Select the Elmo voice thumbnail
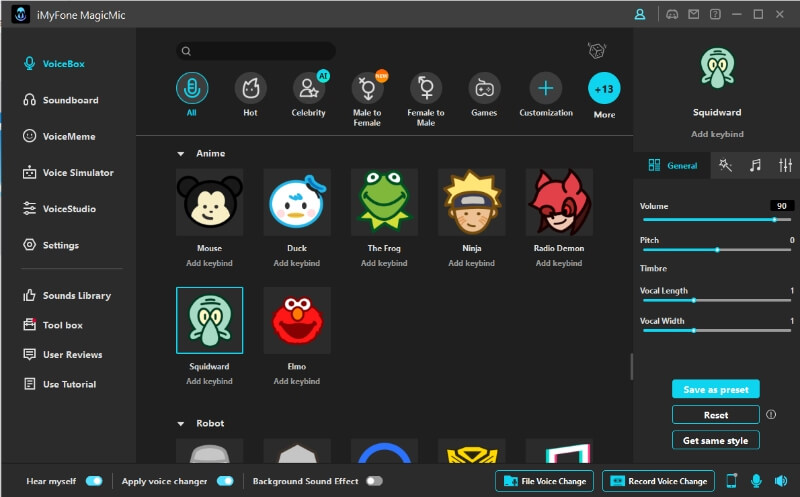 coord(297,320)
